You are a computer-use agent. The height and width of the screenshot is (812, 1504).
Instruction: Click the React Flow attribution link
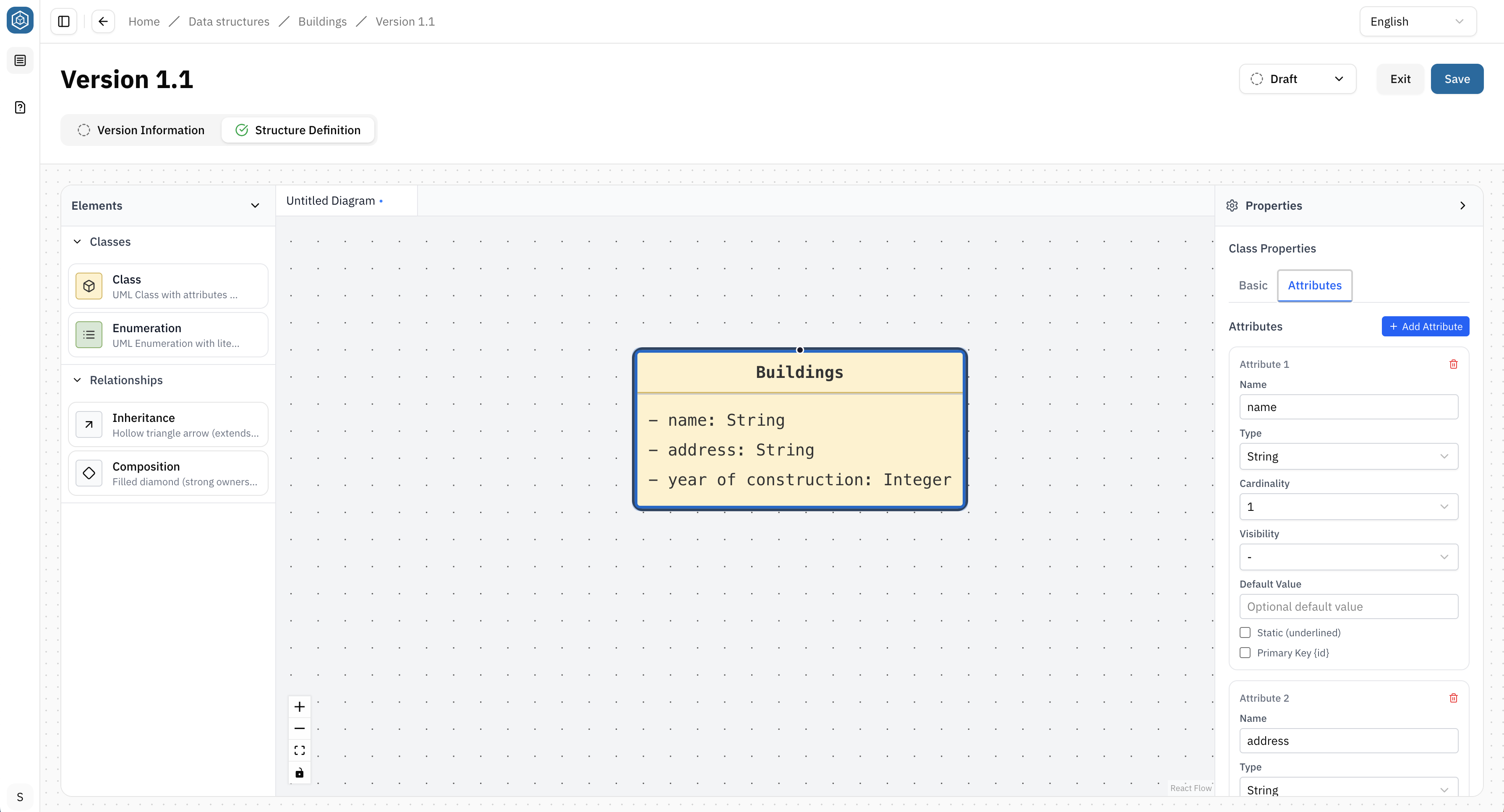click(1191, 788)
